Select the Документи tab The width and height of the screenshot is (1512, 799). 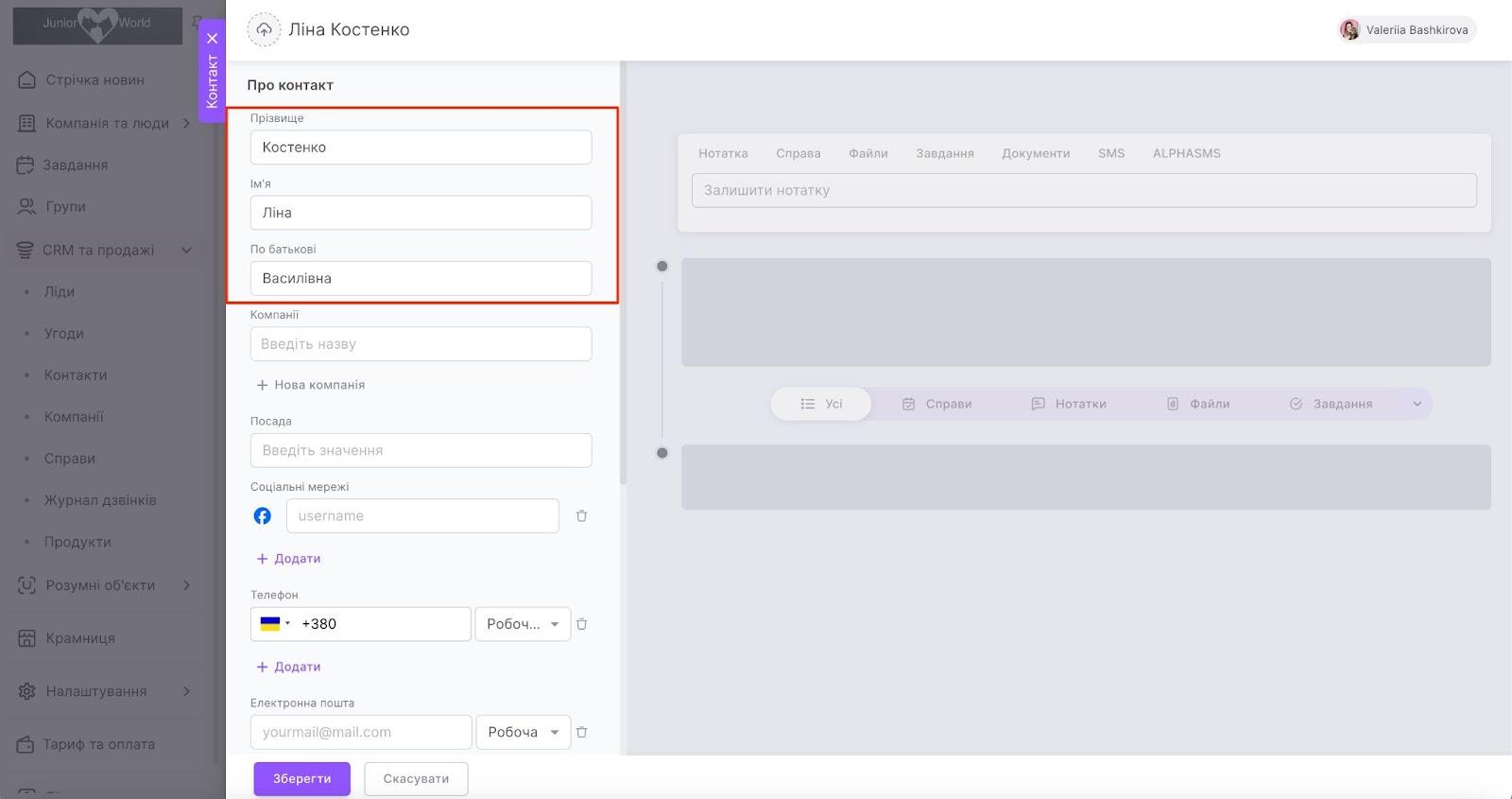[x=1036, y=153]
